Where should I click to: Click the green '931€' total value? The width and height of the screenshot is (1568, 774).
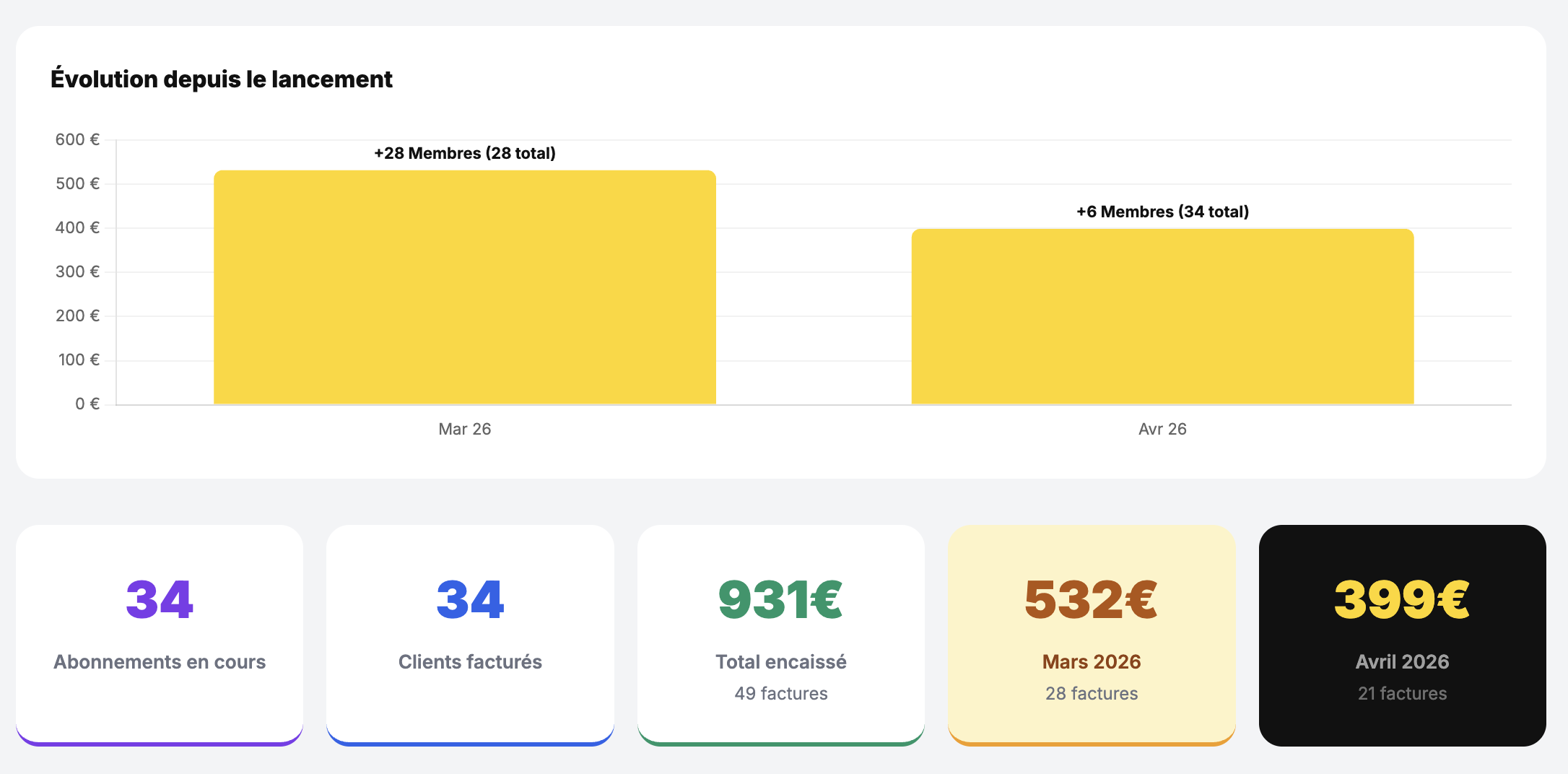pyautogui.click(x=781, y=600)
